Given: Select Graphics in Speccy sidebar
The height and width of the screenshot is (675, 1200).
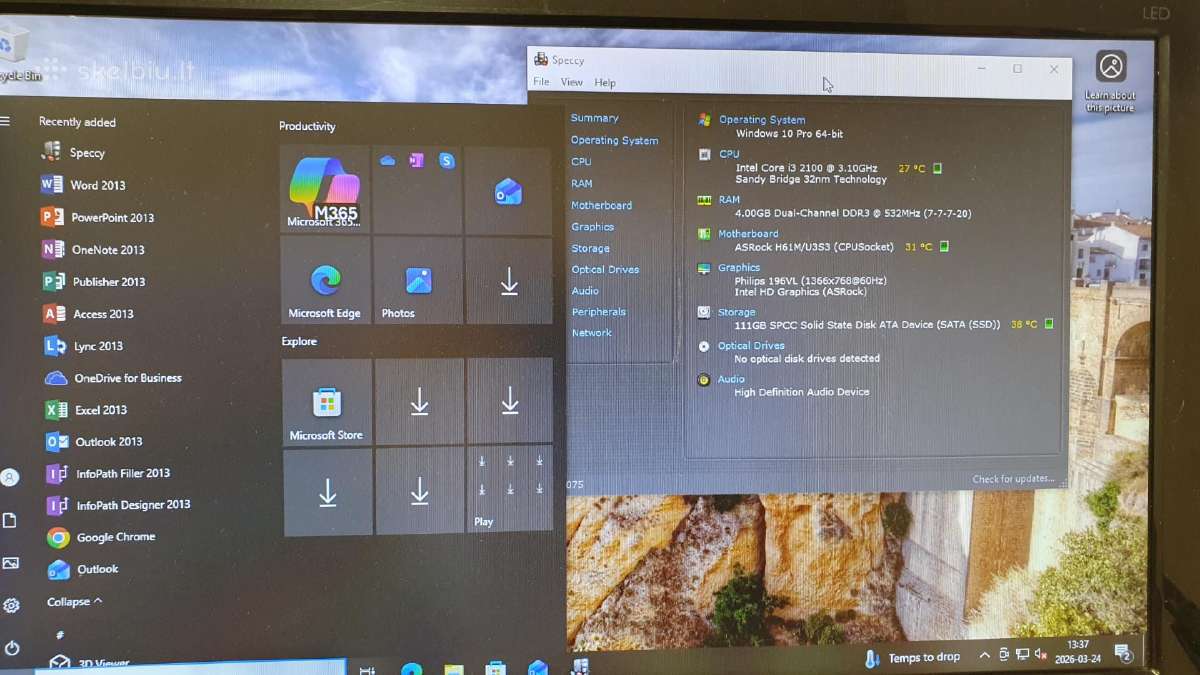Looking at the screenshot, I should click(593, 226).
